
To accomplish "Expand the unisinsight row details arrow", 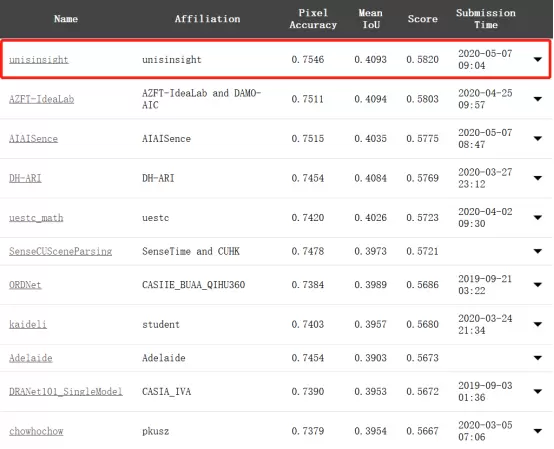I will click(x=537, y=59).
